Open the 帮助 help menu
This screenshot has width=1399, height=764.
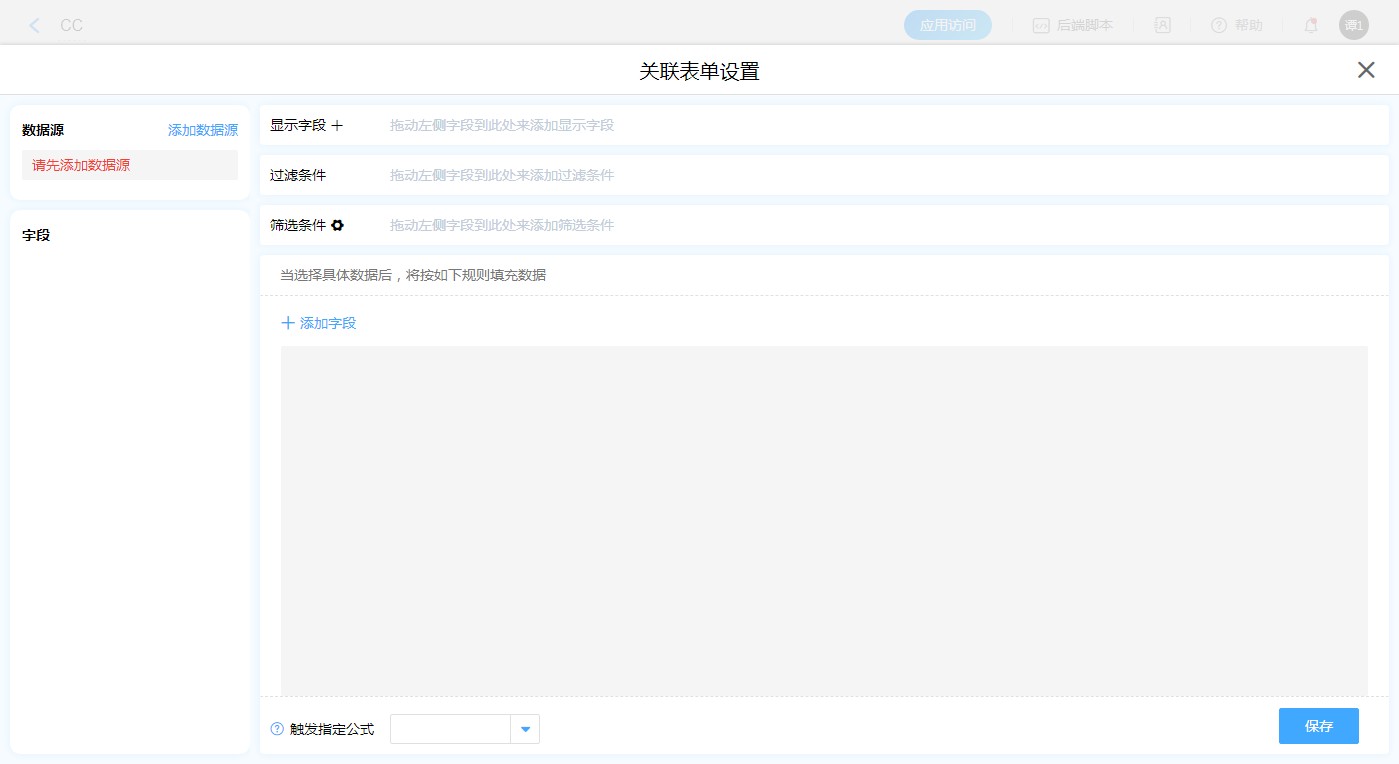1237,26
